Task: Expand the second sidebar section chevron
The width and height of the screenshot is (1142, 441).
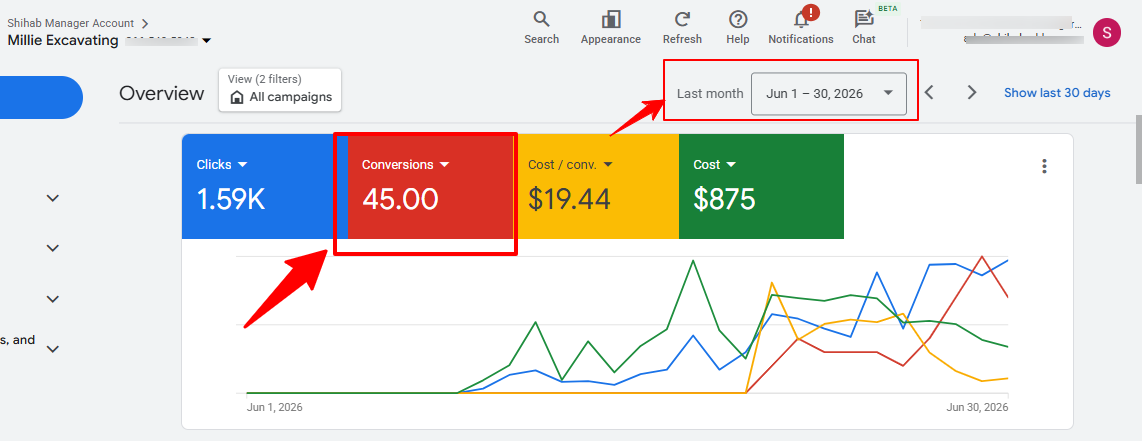Action: (52, 248)
